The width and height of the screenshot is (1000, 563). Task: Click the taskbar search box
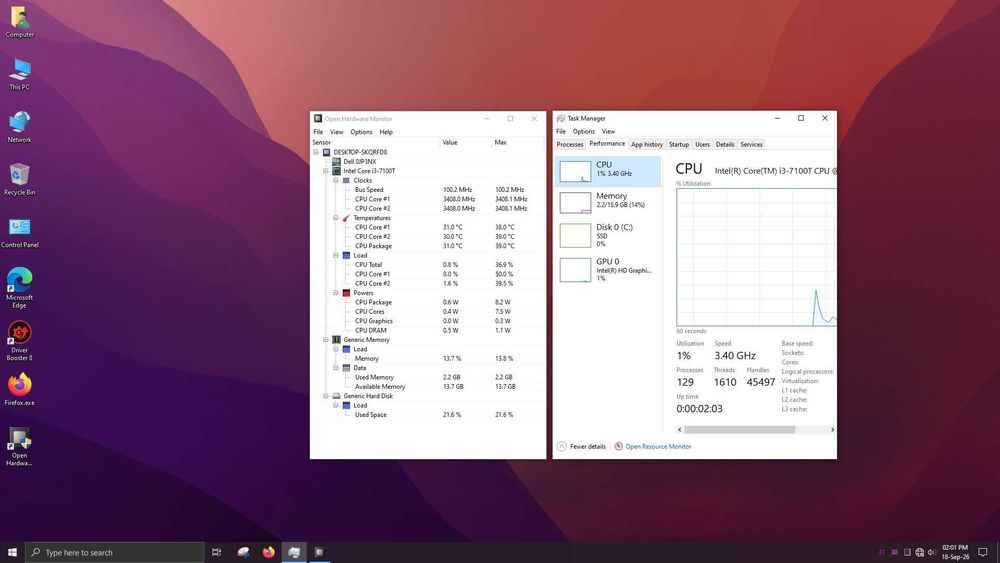click(115, 552)
